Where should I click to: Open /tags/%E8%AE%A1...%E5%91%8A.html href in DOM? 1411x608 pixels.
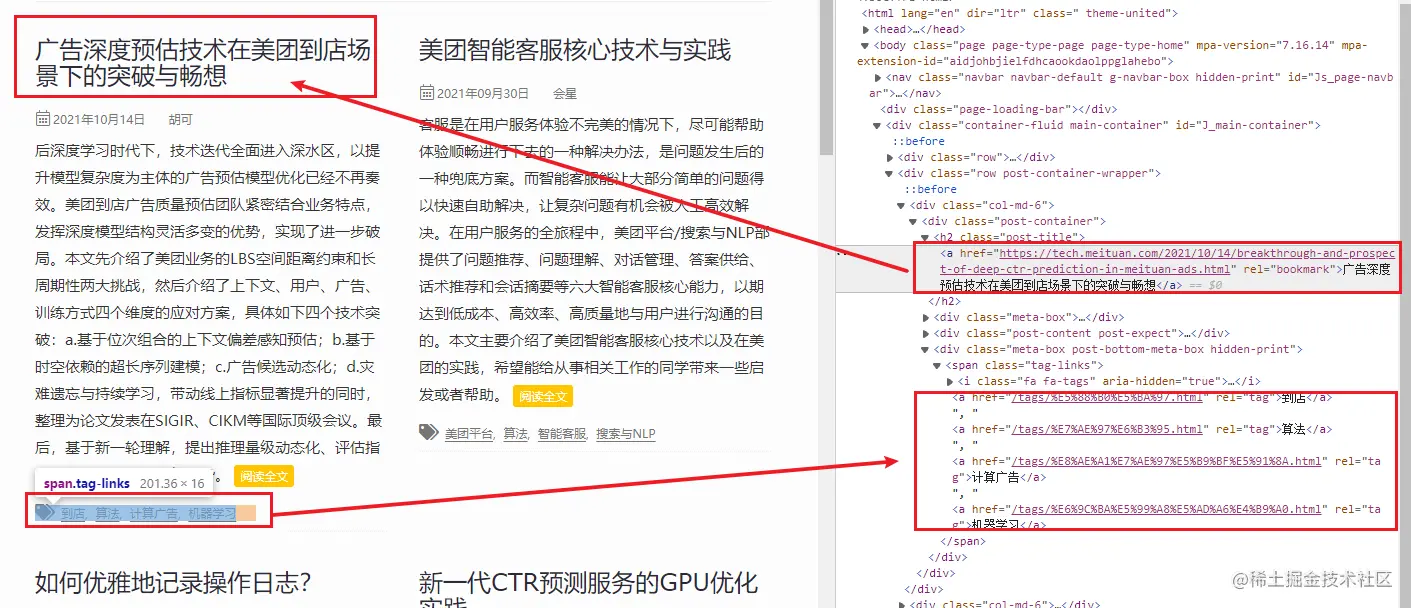pyautogui.click(x=1165, y=461)
